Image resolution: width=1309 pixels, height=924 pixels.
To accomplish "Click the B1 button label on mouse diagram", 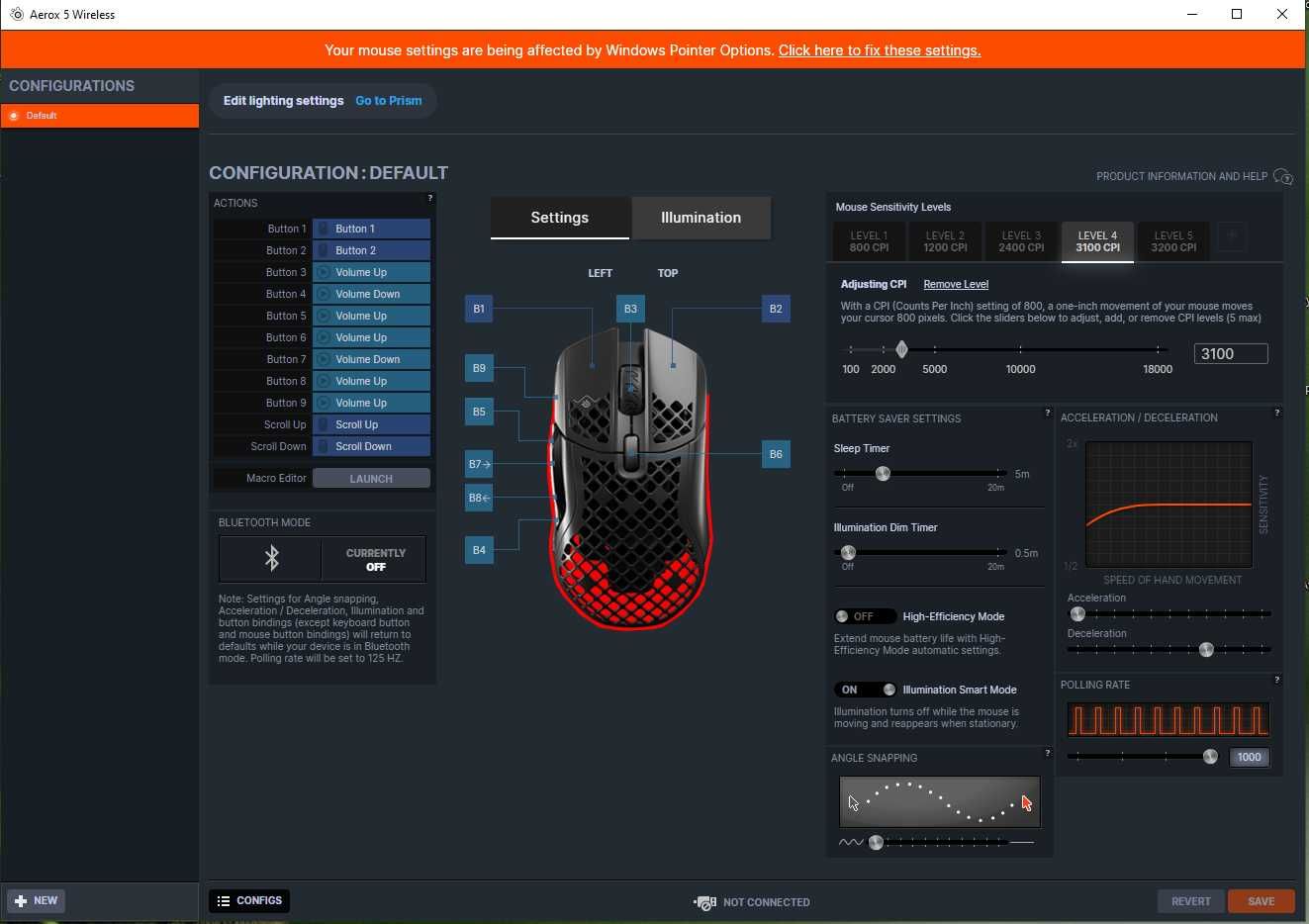I will (479, 309).
